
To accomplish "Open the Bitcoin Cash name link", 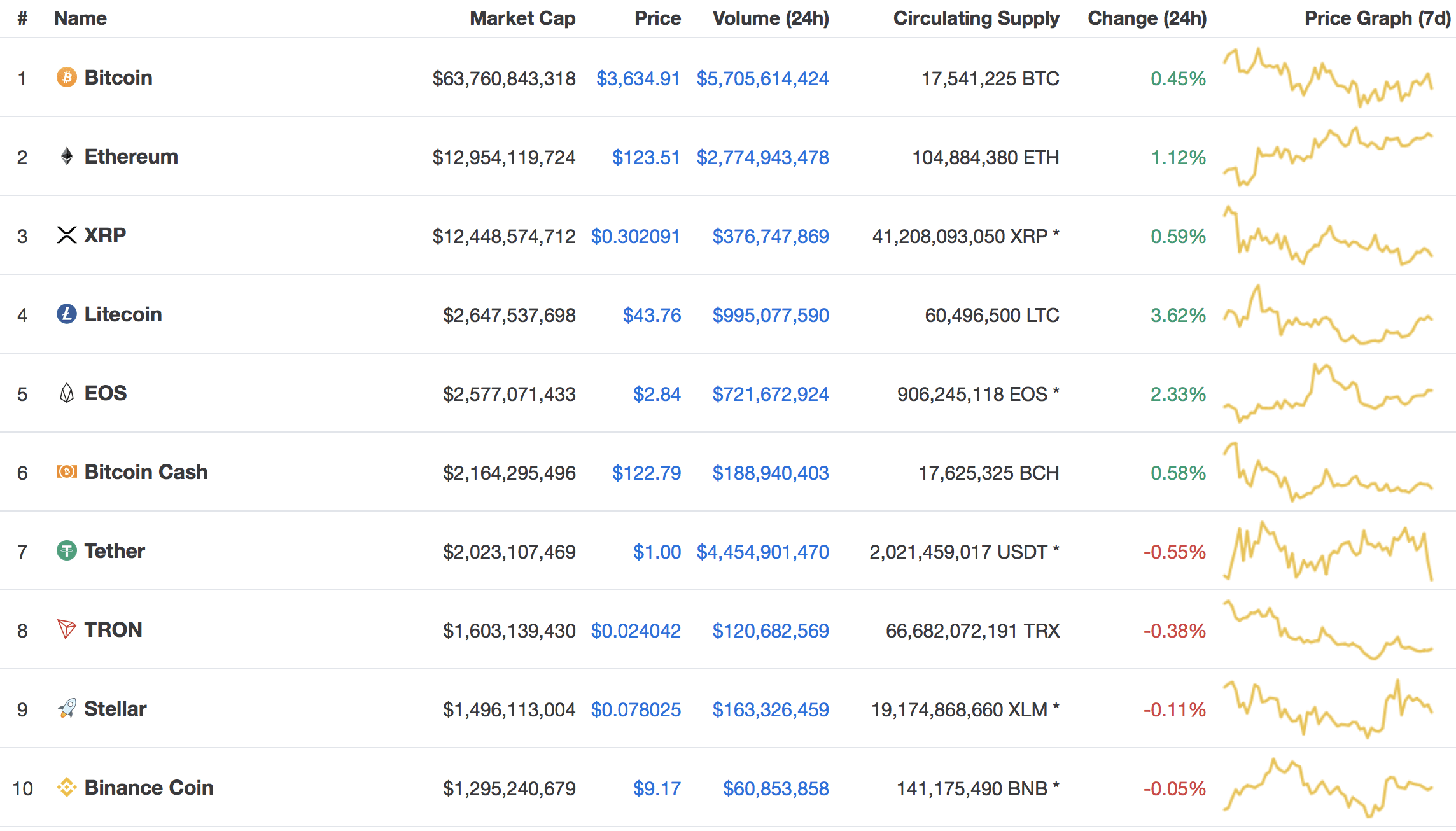I will (146, 472).
